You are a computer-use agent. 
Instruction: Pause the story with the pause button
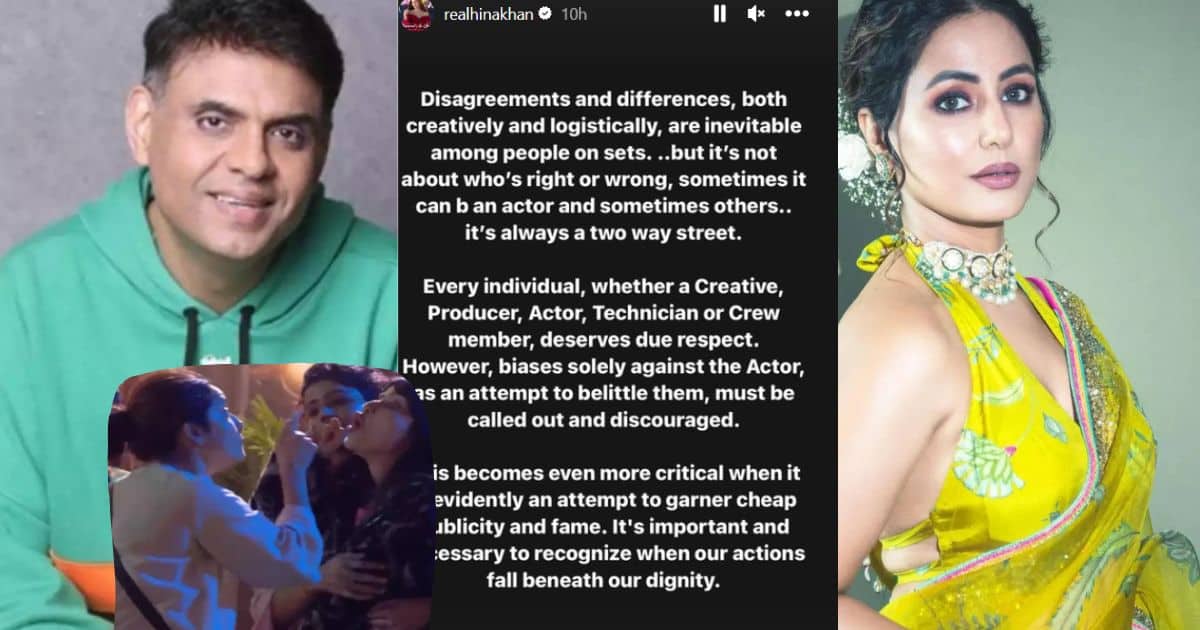(718, 14)
